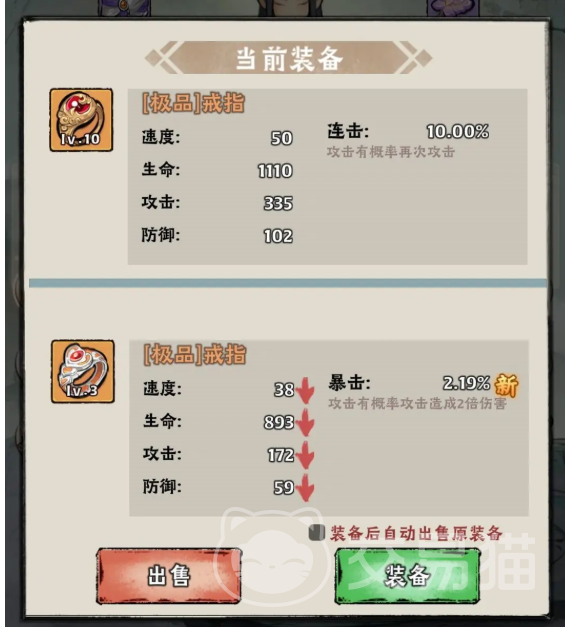Screen dimensions: 565x627
Task: Click the orange 新 badge next to 暴击
Action: click(x=506, y=385)
